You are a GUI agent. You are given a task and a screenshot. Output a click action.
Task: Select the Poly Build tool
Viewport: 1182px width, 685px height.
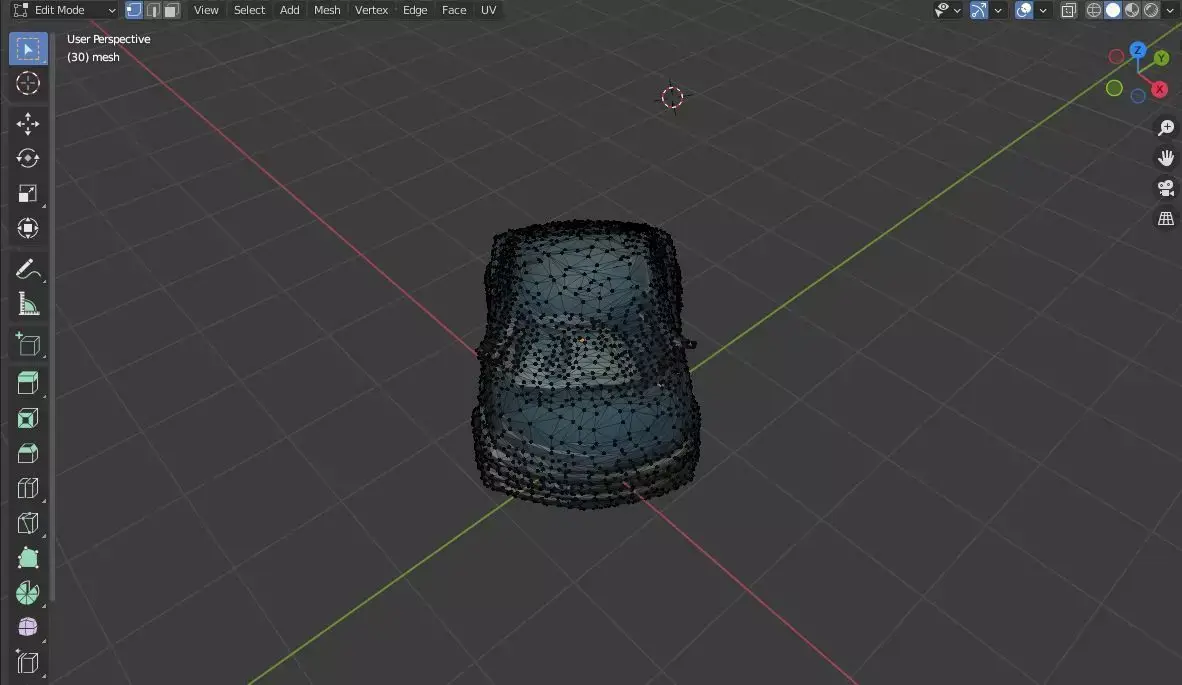click(x=28, y=558)
